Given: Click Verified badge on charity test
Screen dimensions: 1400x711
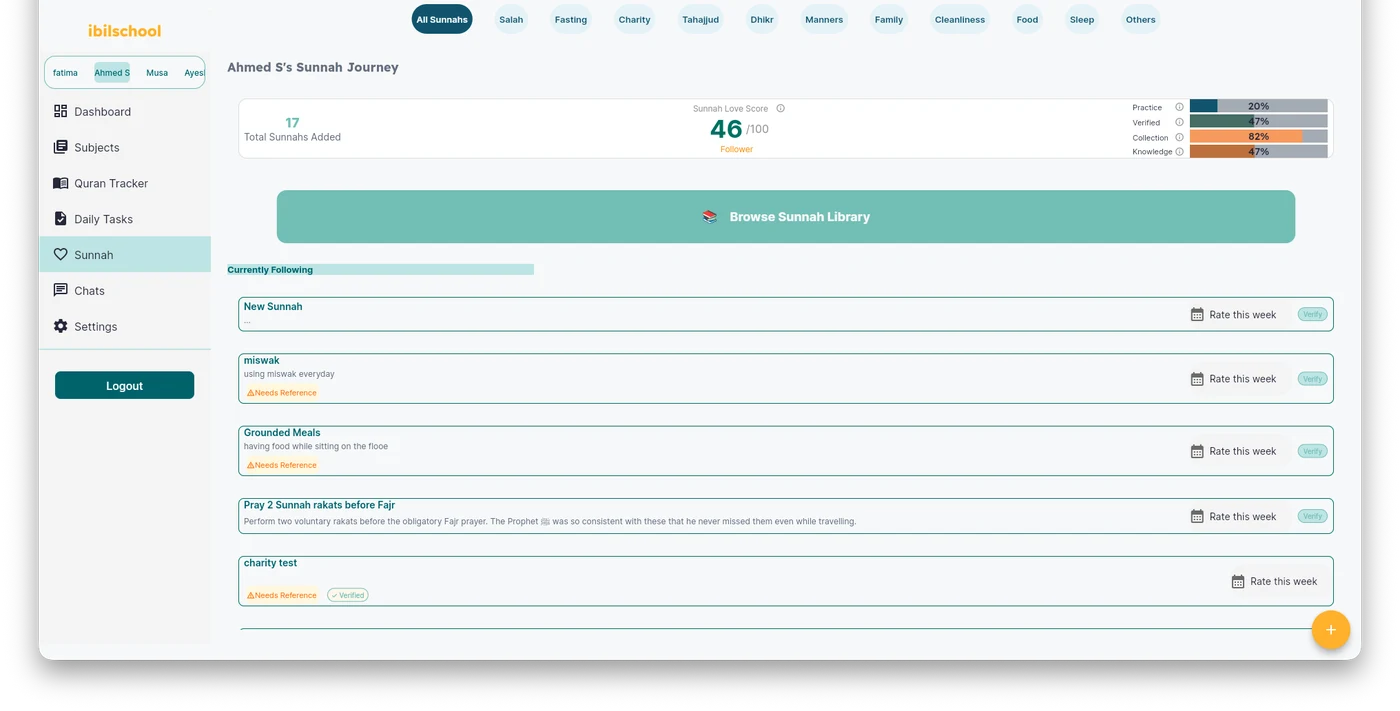Looking at the screenshot, I should coord(348,595).
